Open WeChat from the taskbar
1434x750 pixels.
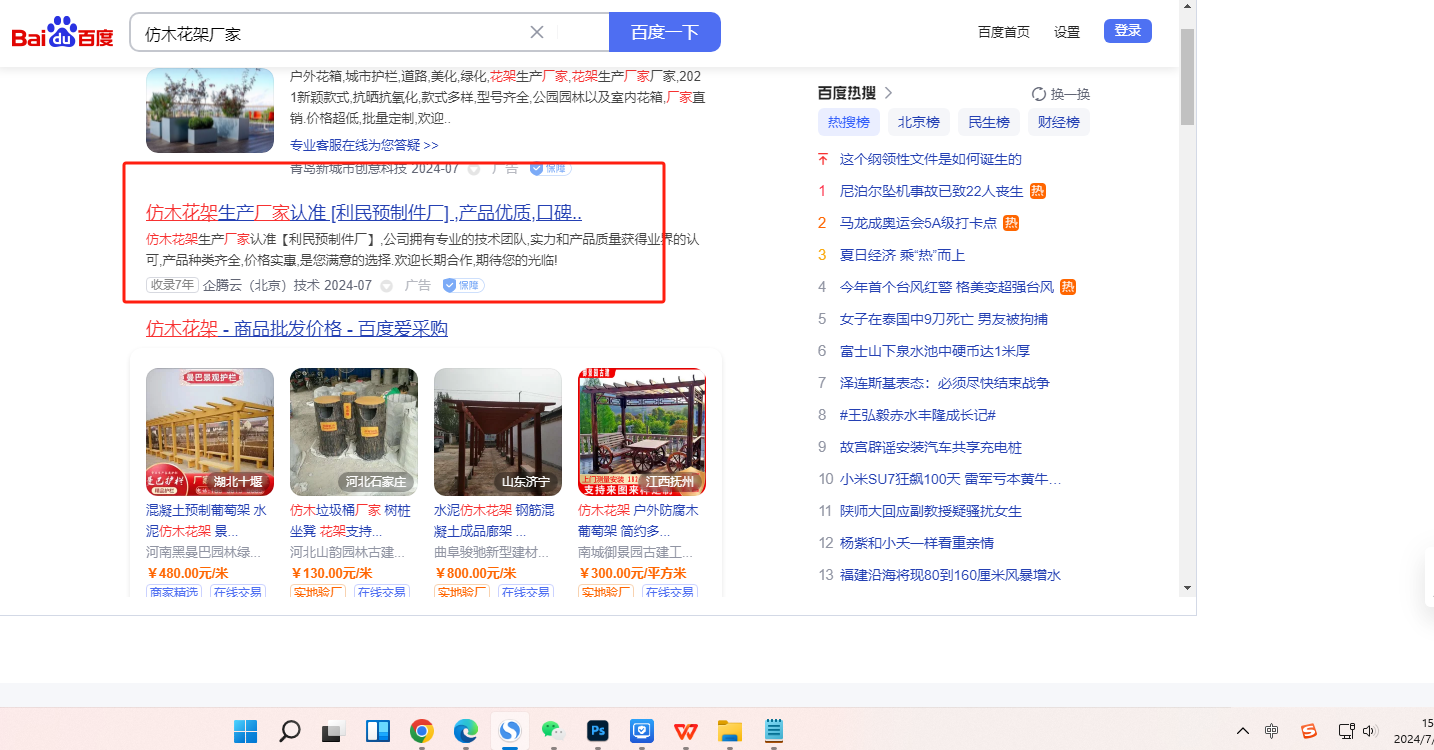tap(553, 731)
